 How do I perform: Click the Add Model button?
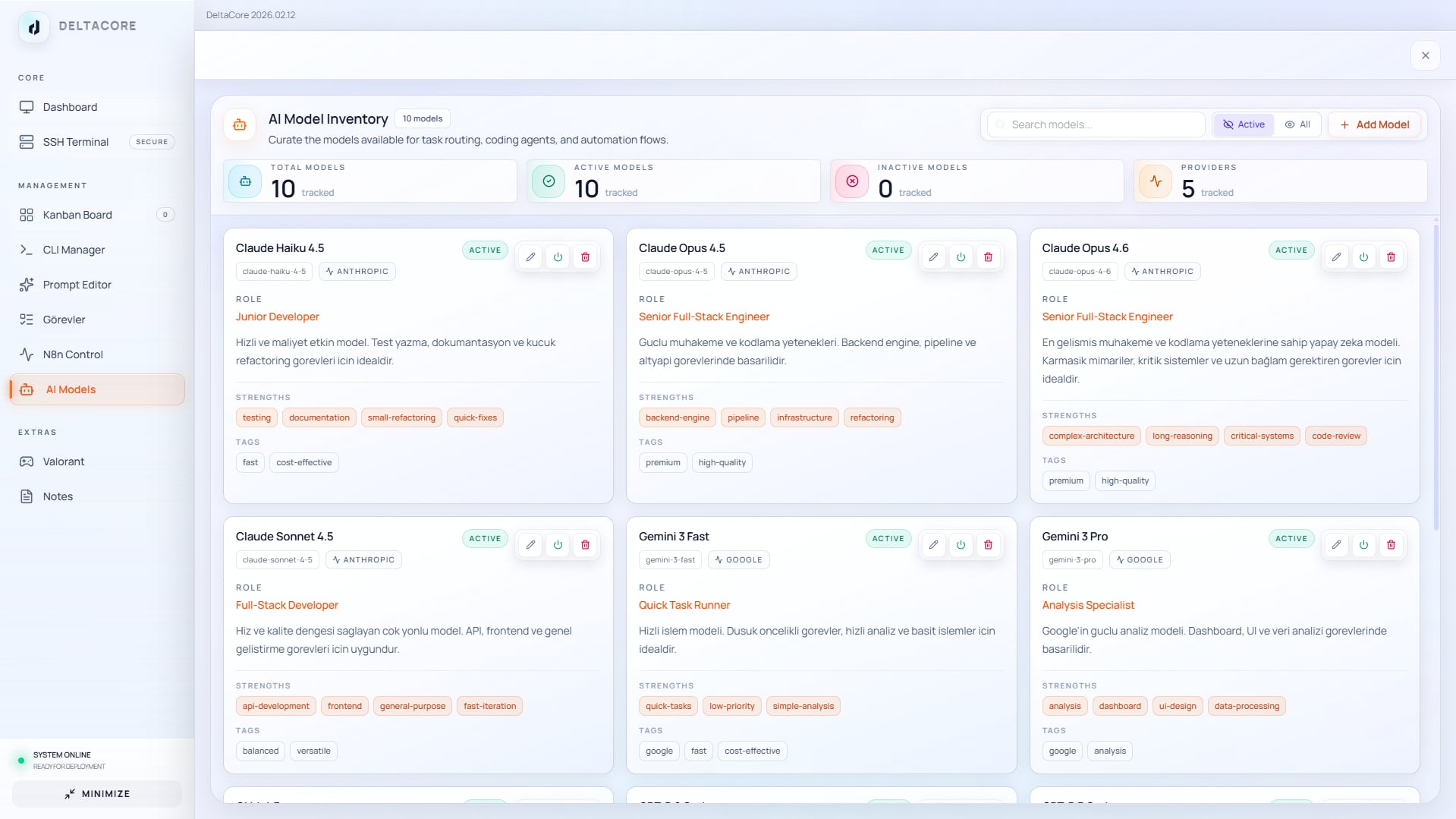tap(1374, 124)
